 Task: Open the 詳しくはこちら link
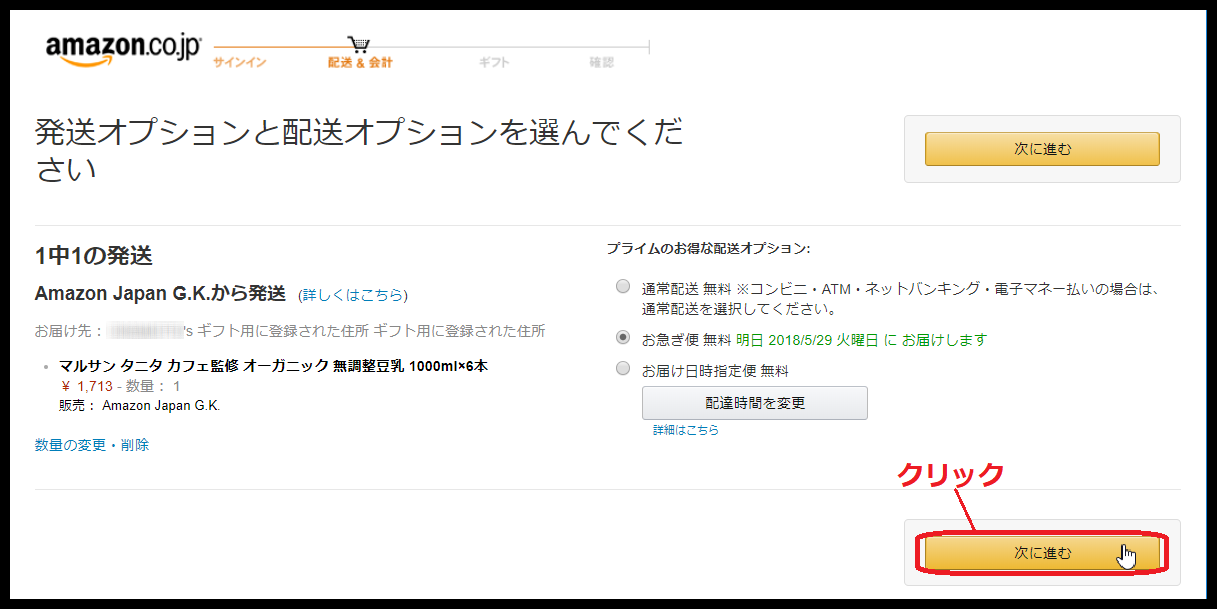(353, 295)
